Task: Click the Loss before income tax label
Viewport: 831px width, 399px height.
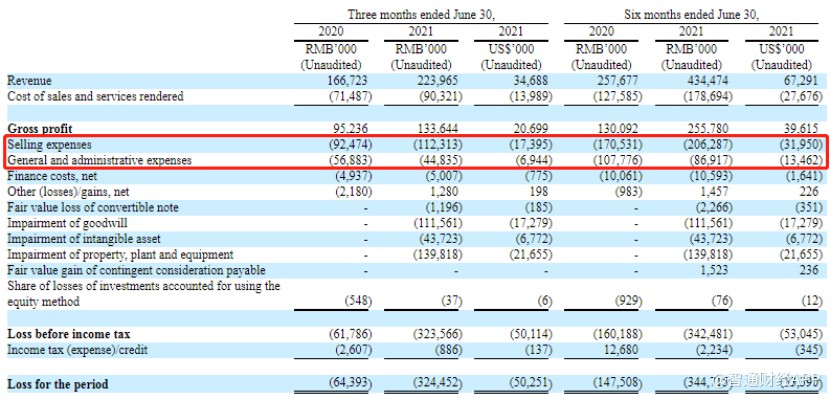Action: [68, 334]
